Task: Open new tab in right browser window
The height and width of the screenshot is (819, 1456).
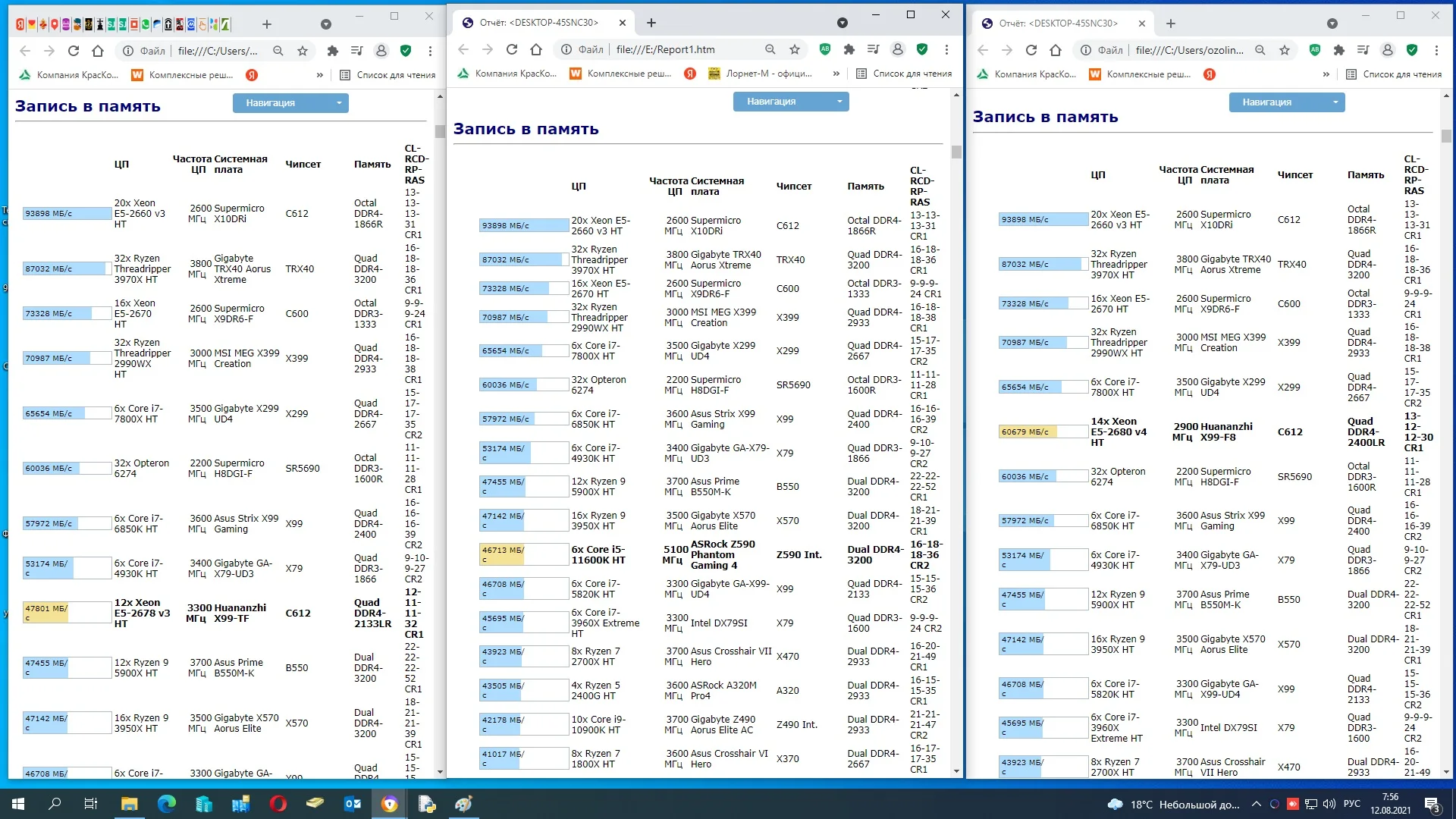Action: click(x=1171, y=24)
